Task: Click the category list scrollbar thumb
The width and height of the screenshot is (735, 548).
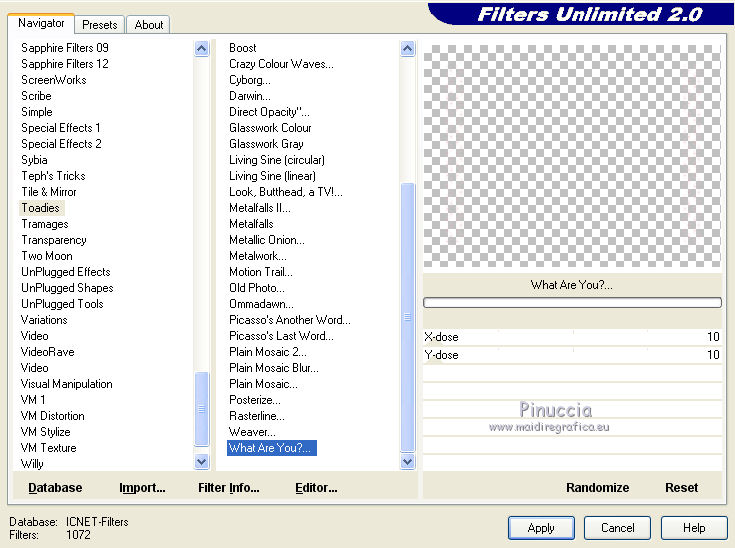Action: pyautogui.click(x=202, y=409)
